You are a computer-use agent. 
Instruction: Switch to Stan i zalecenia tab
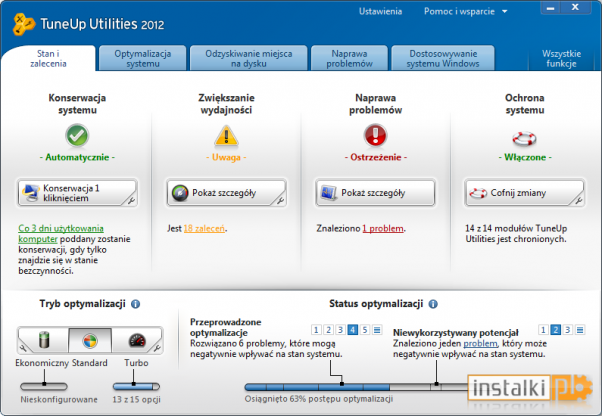tap(48, 58)
